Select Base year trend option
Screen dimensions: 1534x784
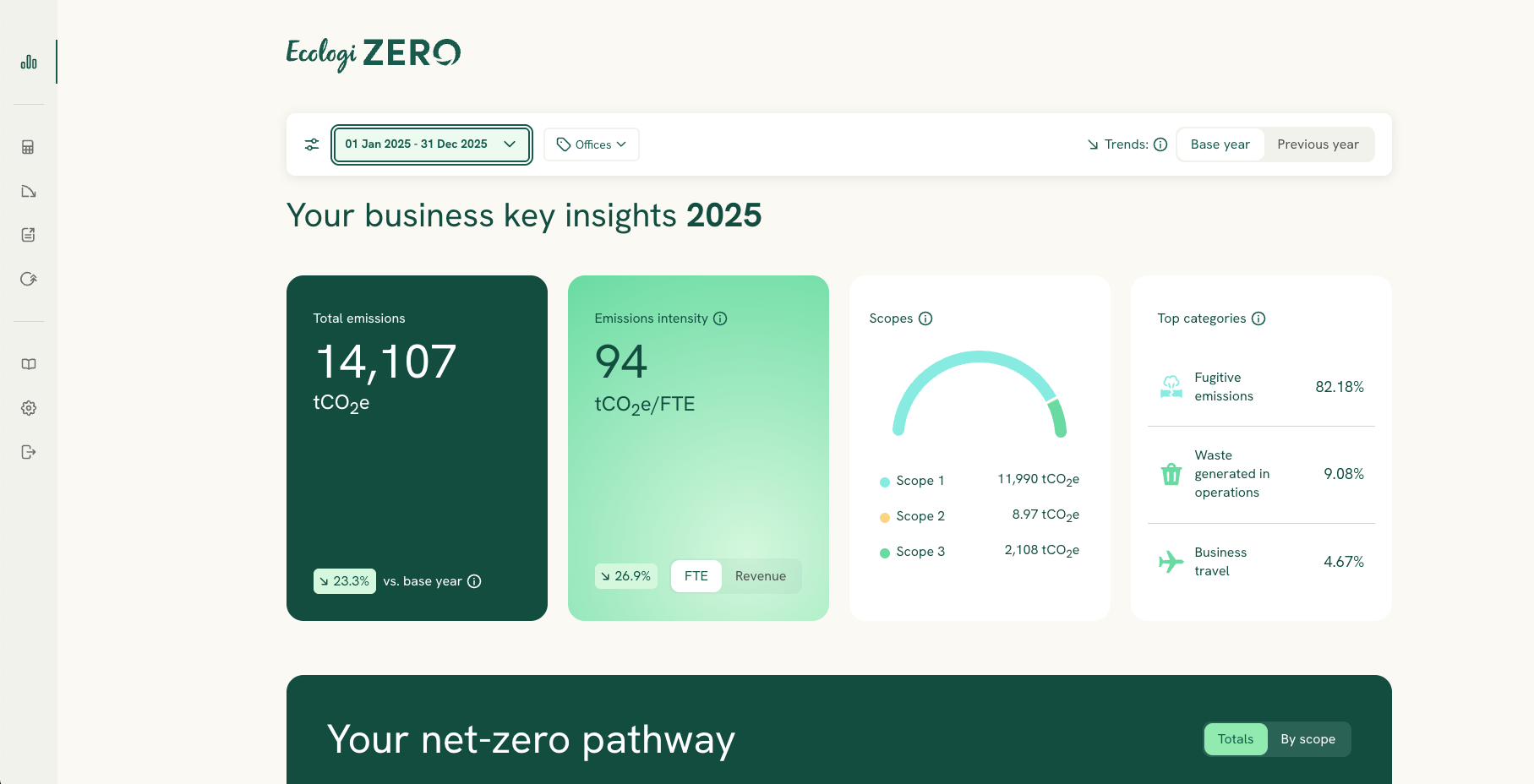click(x=1220, y=144)
